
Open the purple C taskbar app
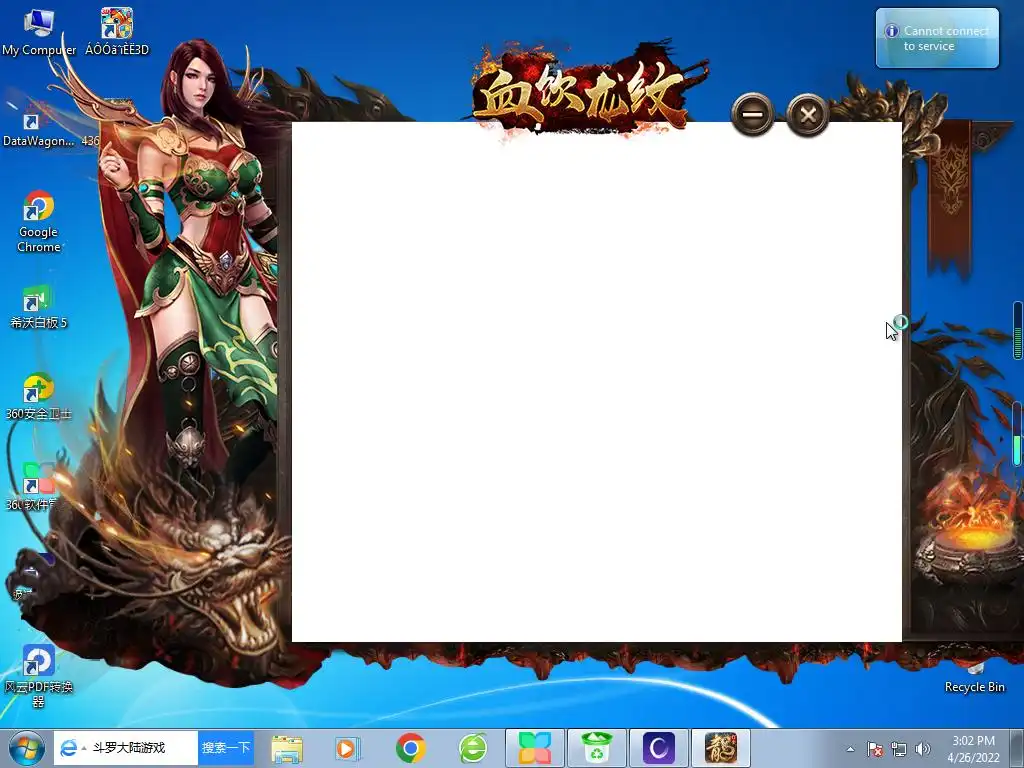click(x=659, y=748)
